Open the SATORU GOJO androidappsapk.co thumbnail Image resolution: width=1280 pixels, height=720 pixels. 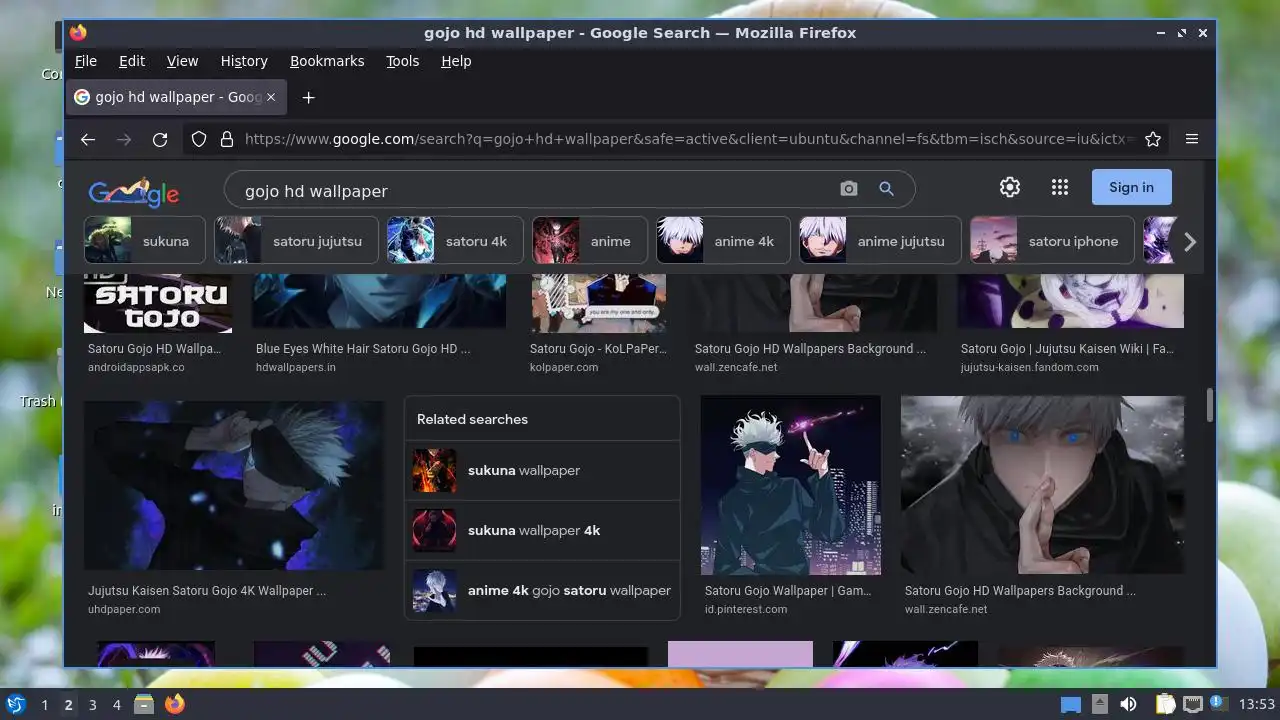pyautogui.click(x=158, y=303)
